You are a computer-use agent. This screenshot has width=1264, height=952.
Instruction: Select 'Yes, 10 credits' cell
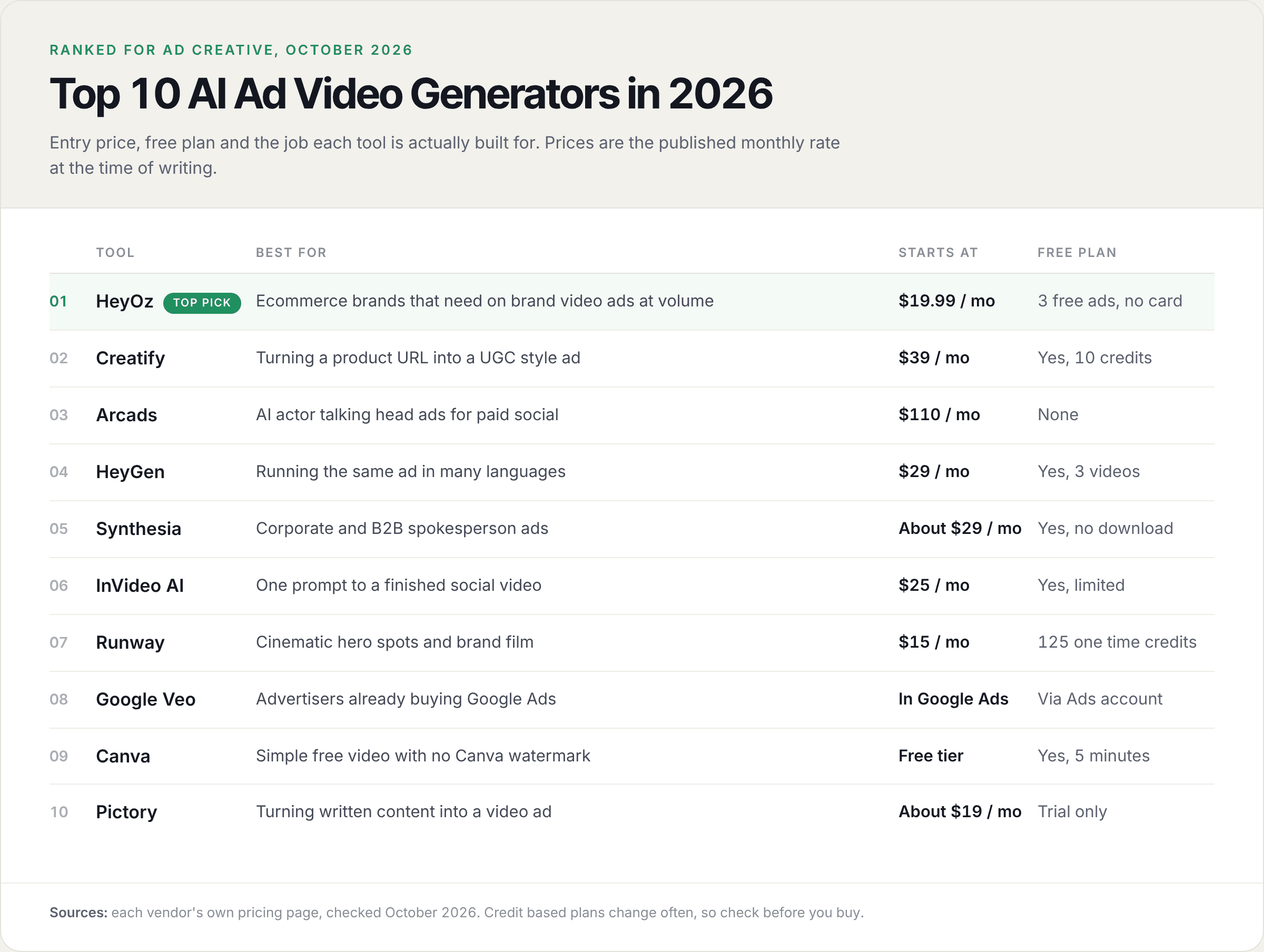(1095, 358)
